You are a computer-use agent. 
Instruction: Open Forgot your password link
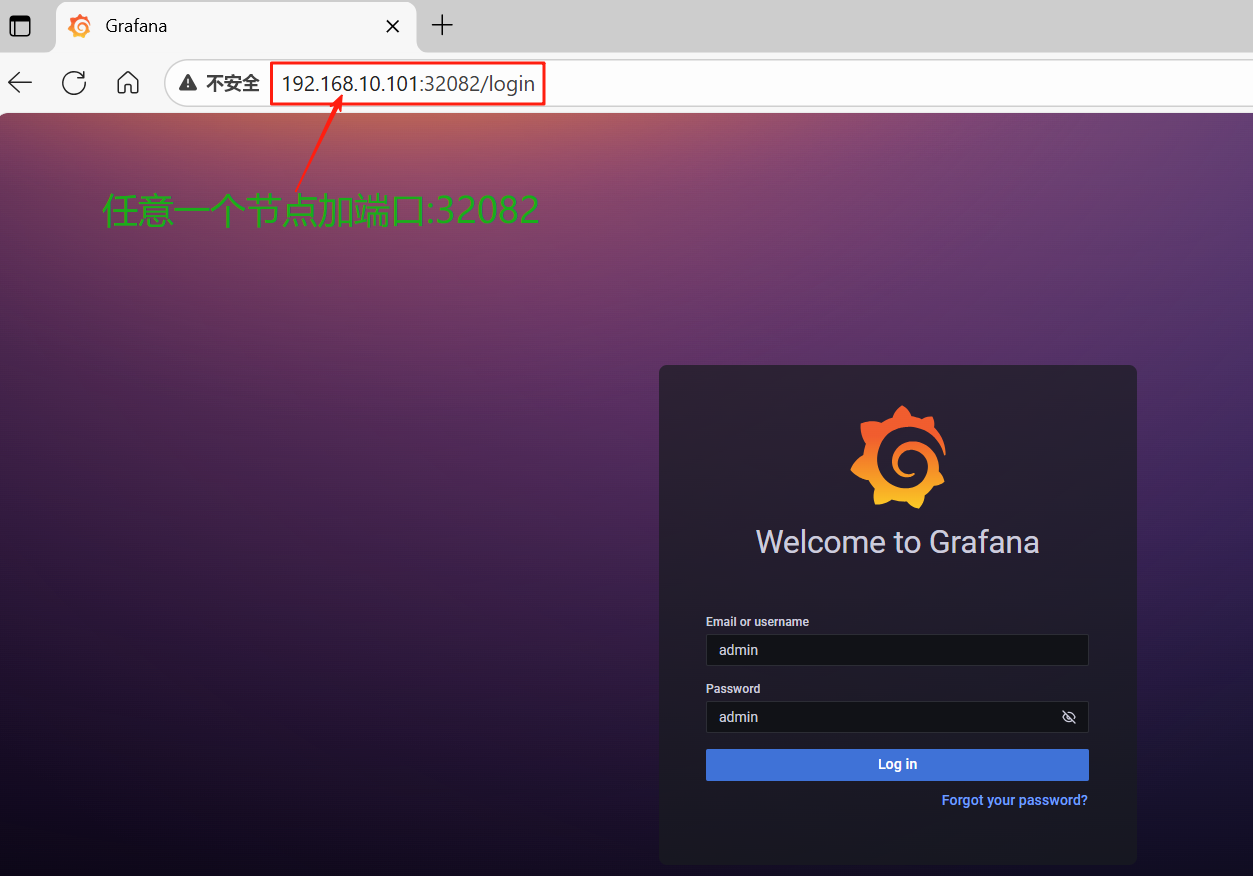1014,801
